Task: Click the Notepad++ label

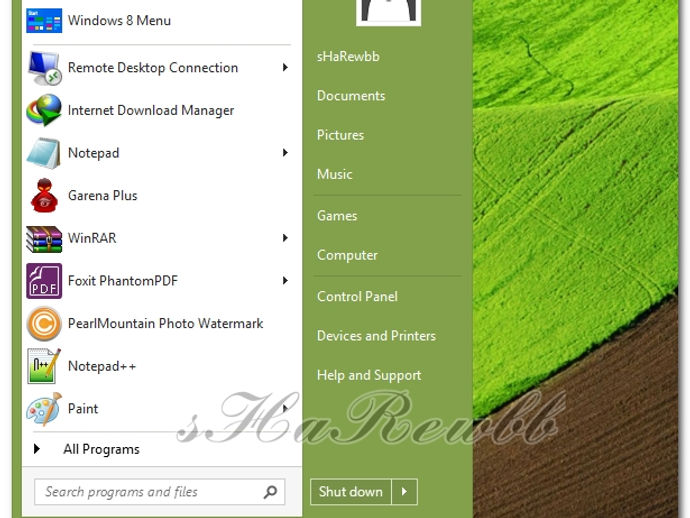Action: [x=102, y=366]
